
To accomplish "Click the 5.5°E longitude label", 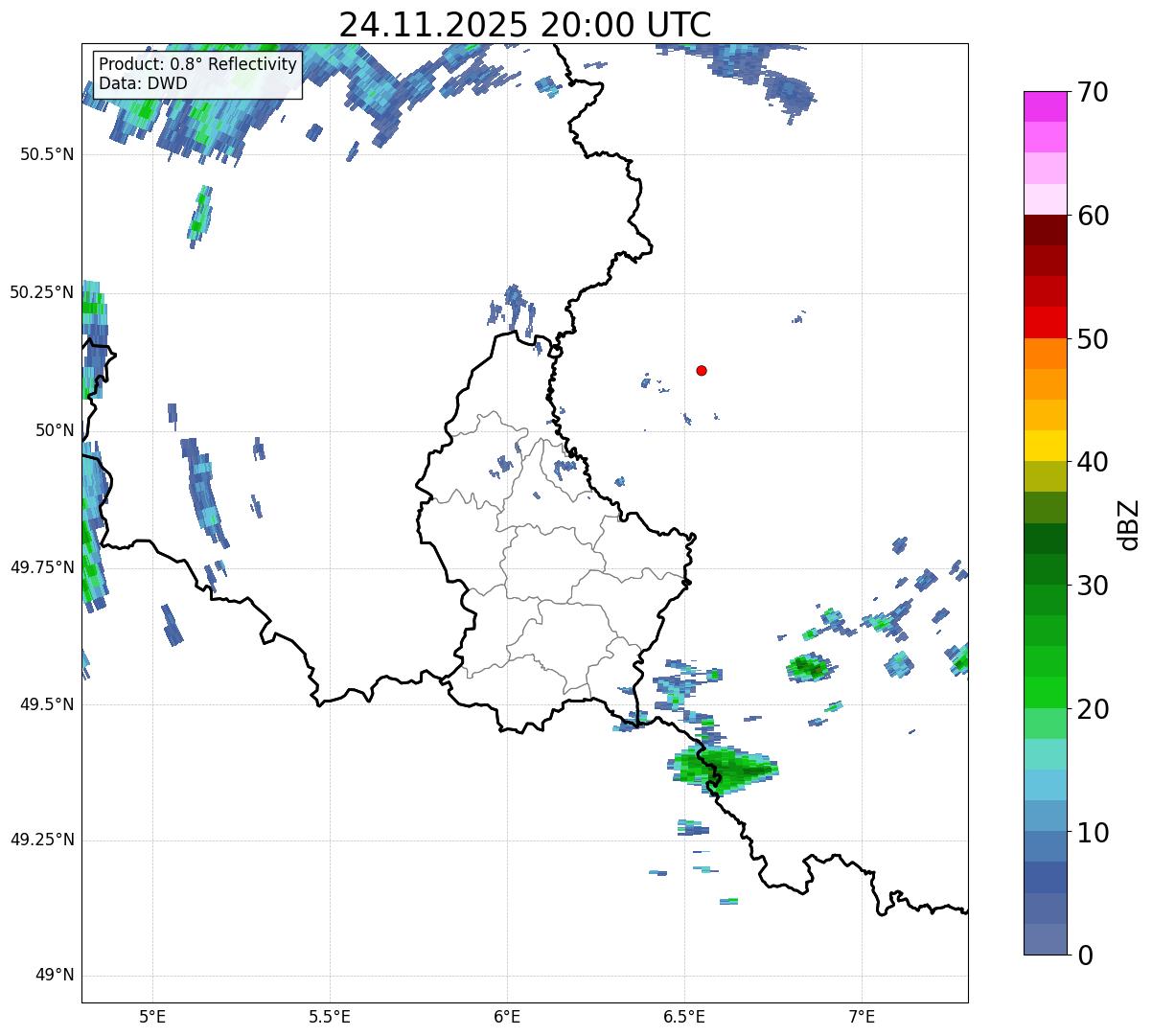I will [330, 1016].
